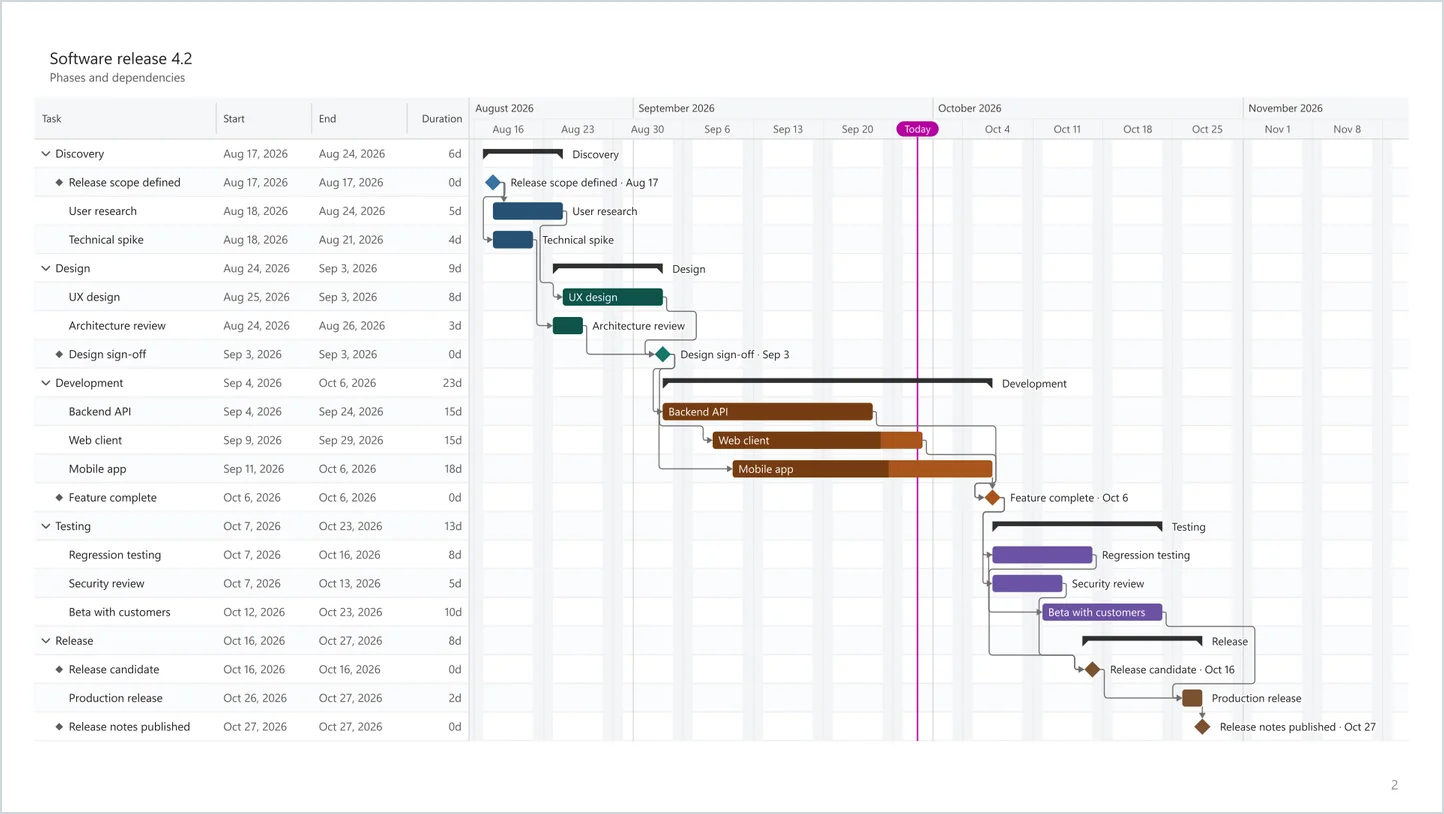The image size is (1444, 814).
Task: Click the Oct 4 week label
Action: coord(997,129)
